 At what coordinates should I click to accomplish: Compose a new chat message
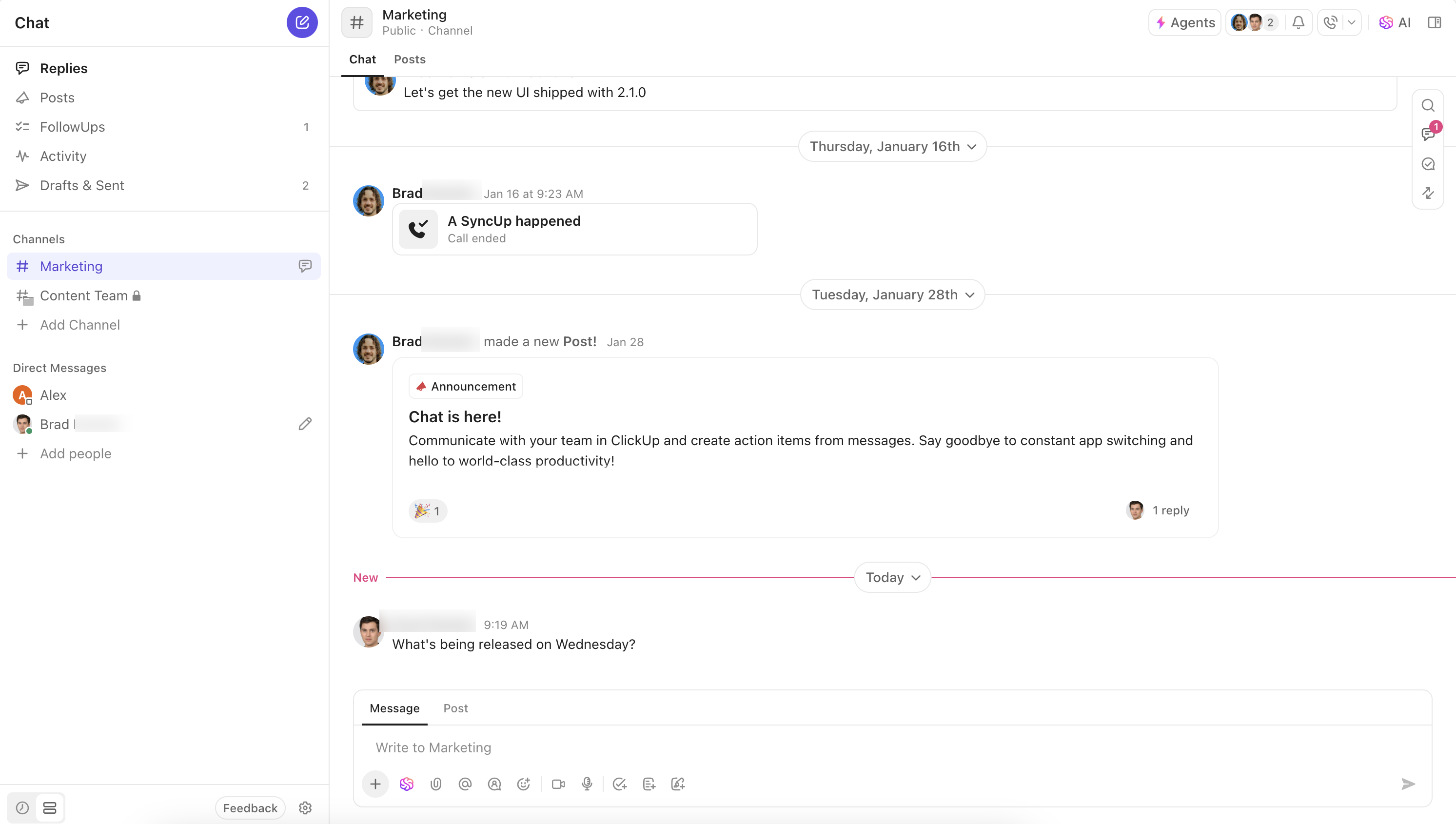tap(302, 22)
